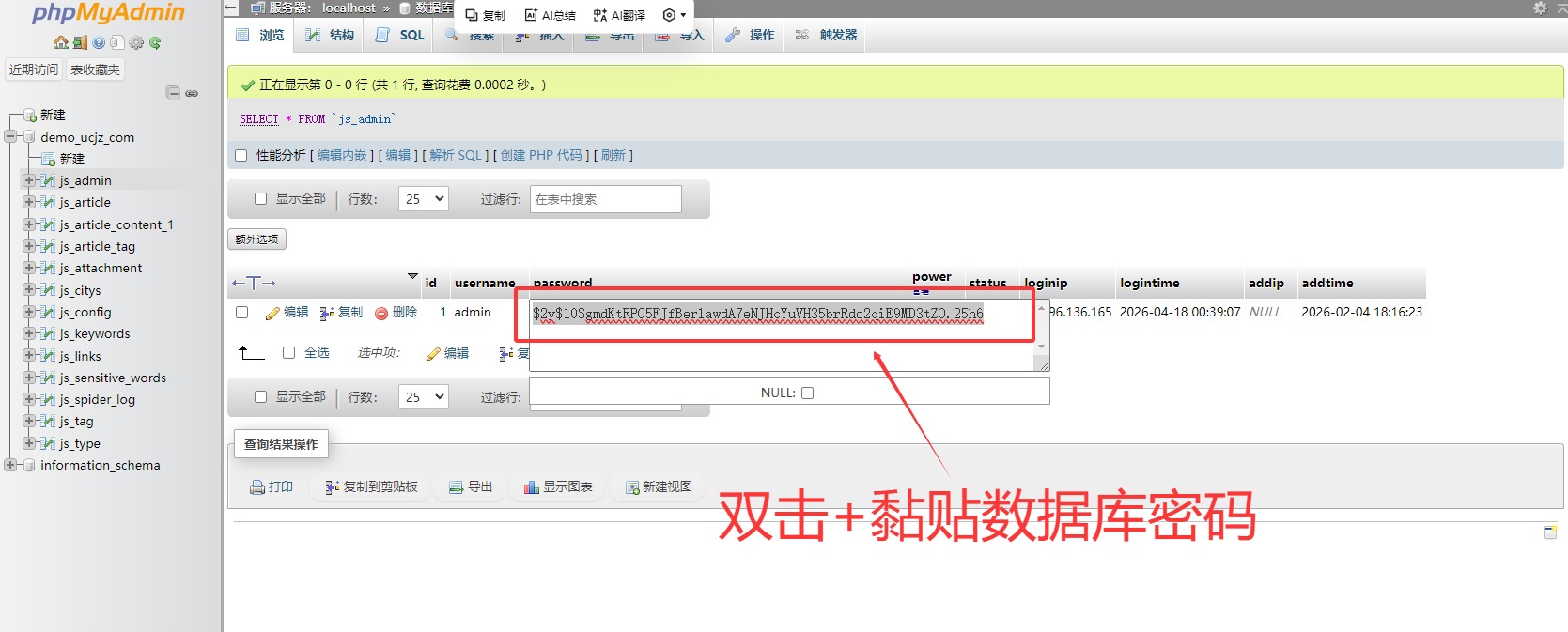Click the note icon at bottom right
The width and height of the screenshot is (1568, 632).
coord(1550,532)
